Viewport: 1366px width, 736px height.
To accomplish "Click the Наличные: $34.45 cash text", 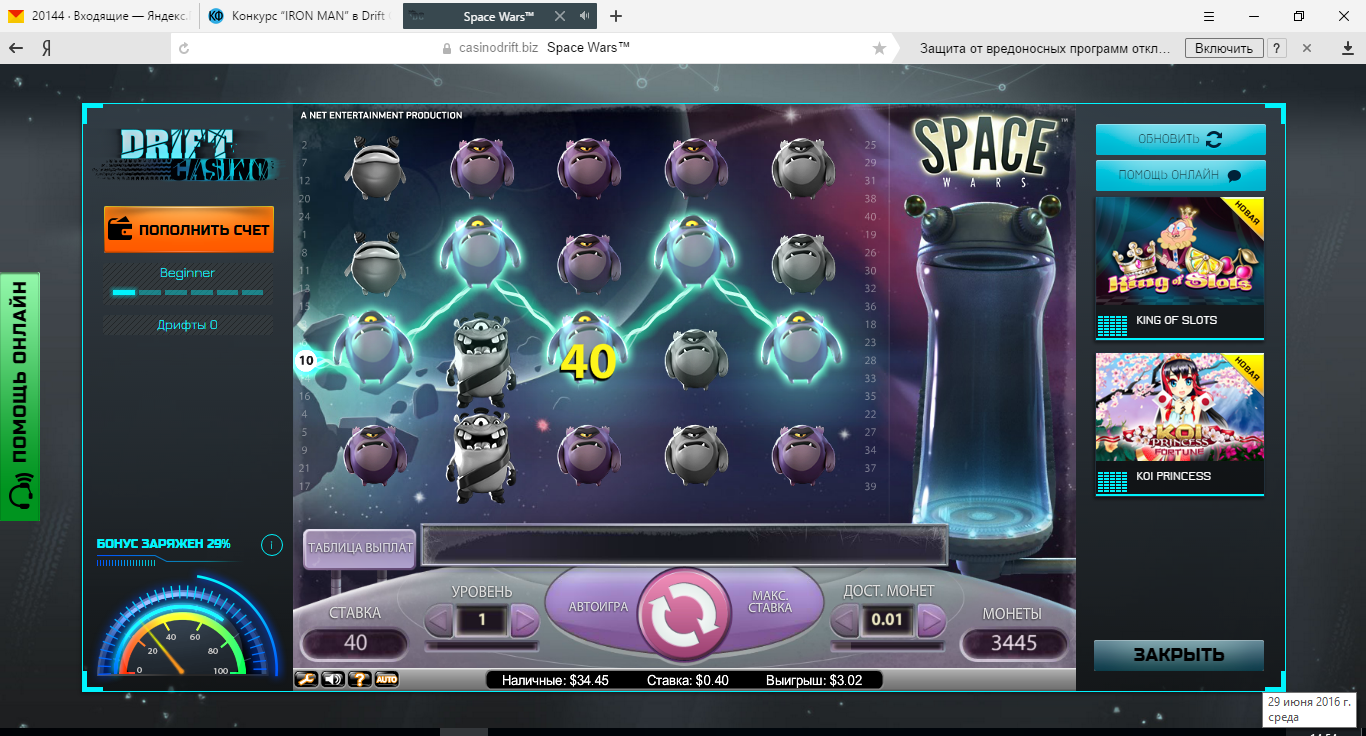I will click(555, 680).
